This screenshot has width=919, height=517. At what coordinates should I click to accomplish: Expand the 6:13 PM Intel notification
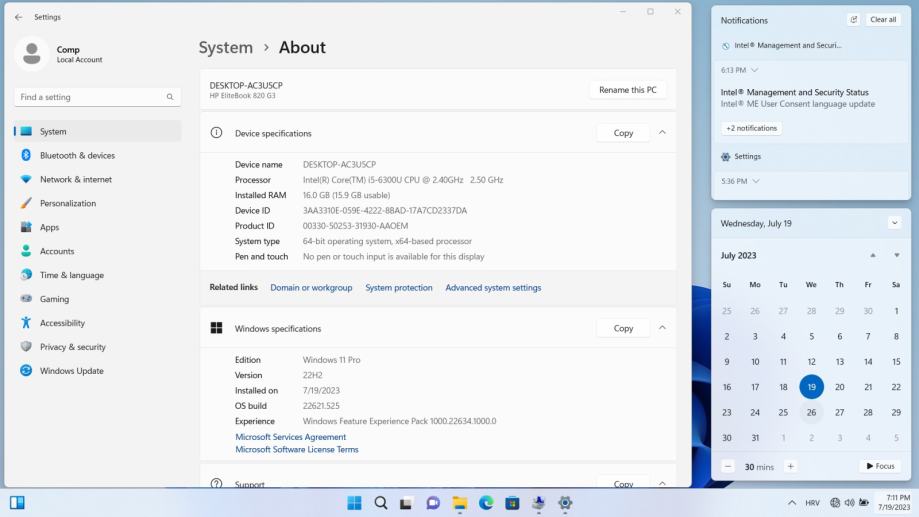pyautogui.click(x=754, y=70)
